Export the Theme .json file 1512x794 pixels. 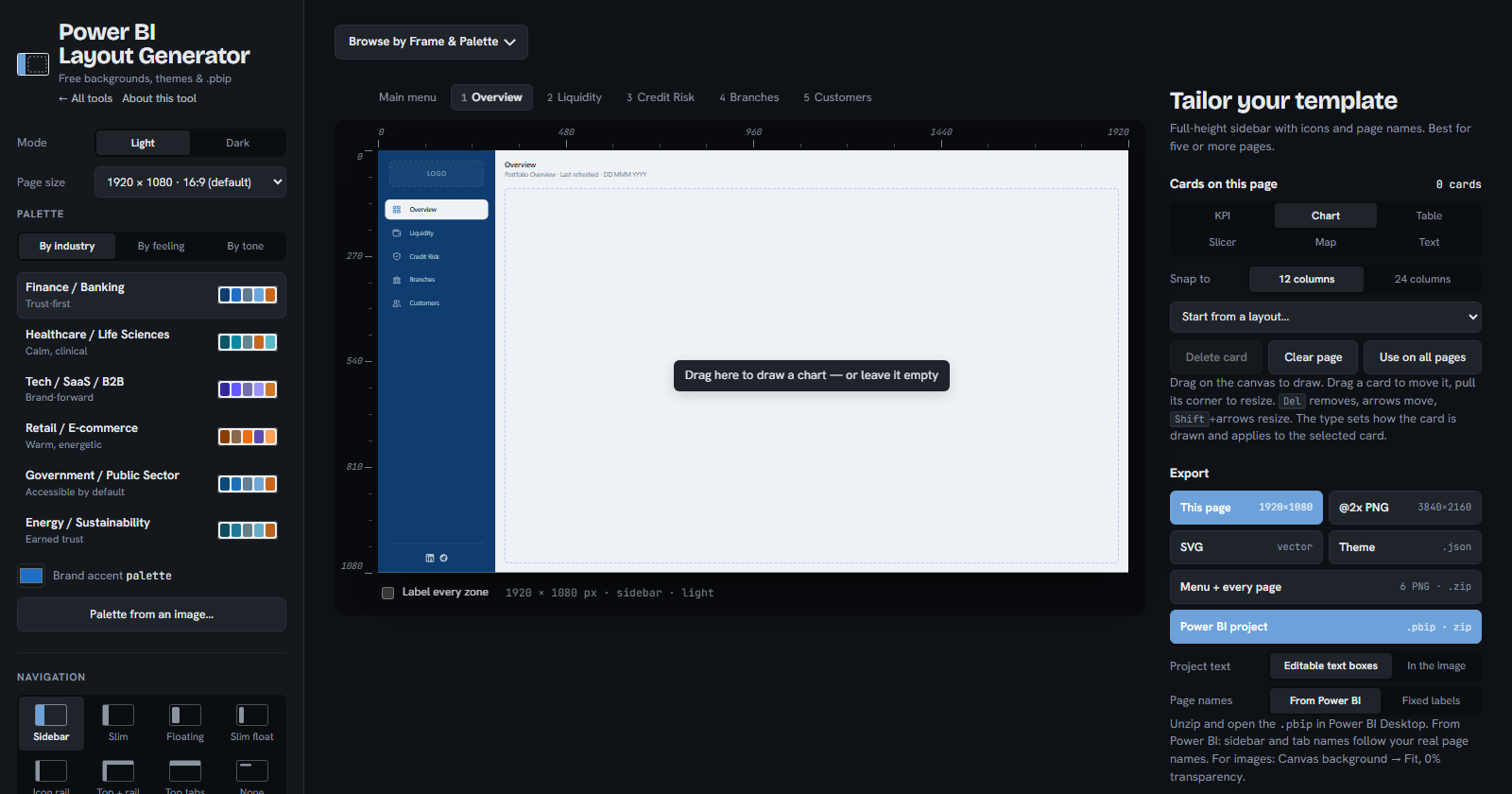1405,547
